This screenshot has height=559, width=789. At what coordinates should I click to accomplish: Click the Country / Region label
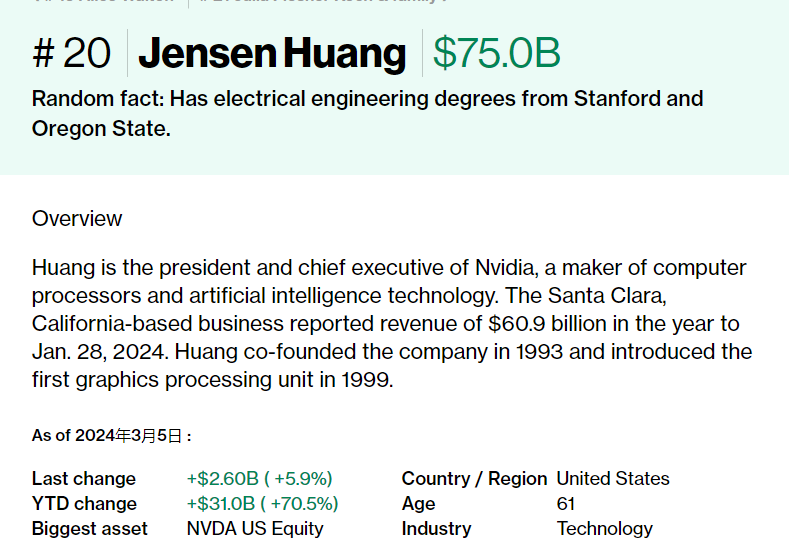(474, 478)
